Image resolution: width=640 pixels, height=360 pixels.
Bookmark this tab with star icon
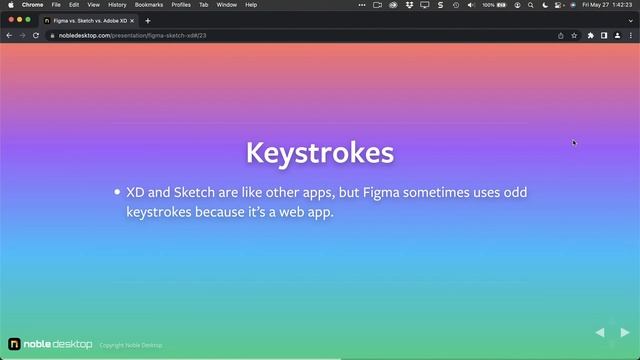point(574,36)
